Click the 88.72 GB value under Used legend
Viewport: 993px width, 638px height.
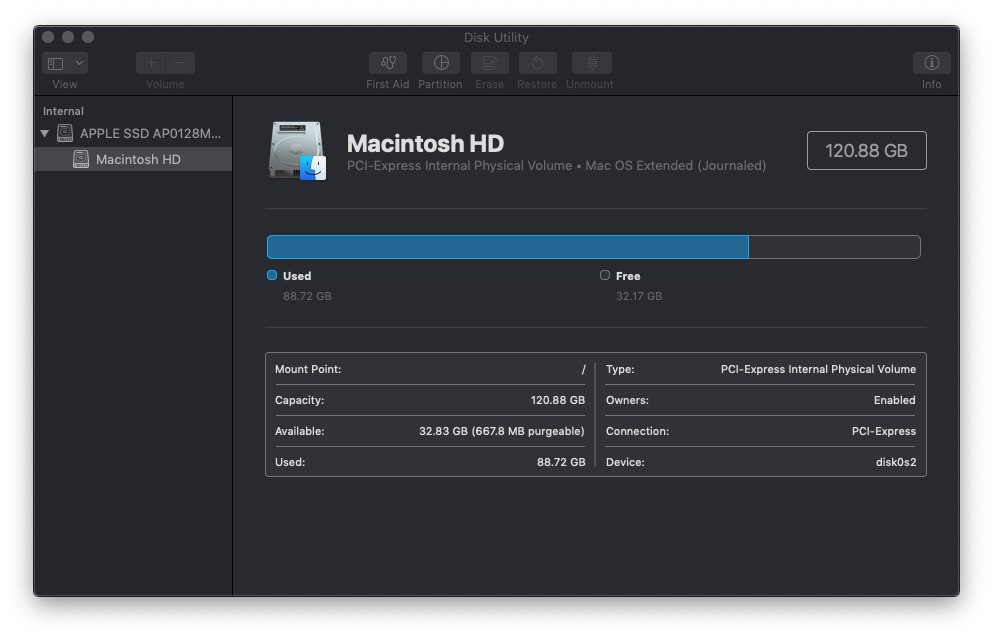point(307,296)
